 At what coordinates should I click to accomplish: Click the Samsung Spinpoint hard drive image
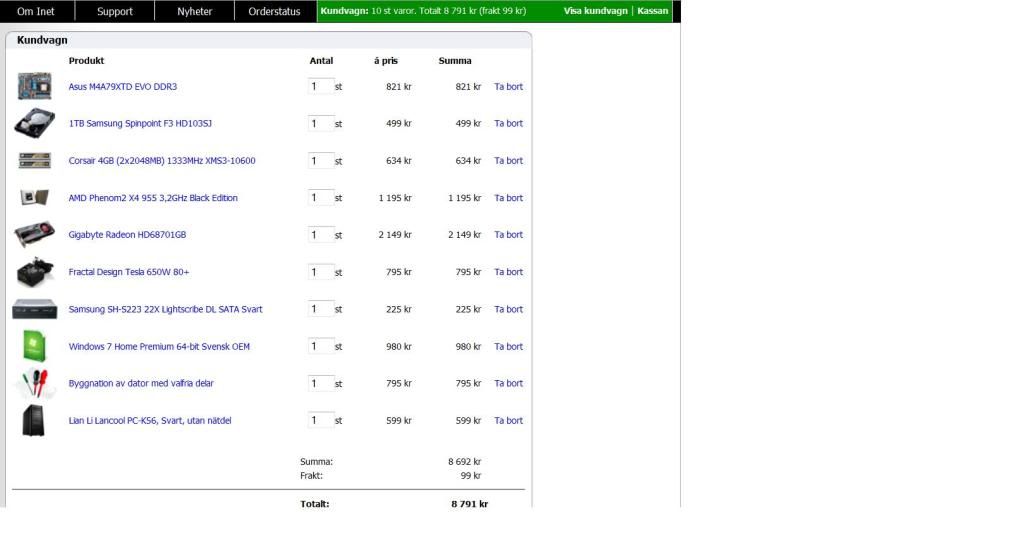34,124
